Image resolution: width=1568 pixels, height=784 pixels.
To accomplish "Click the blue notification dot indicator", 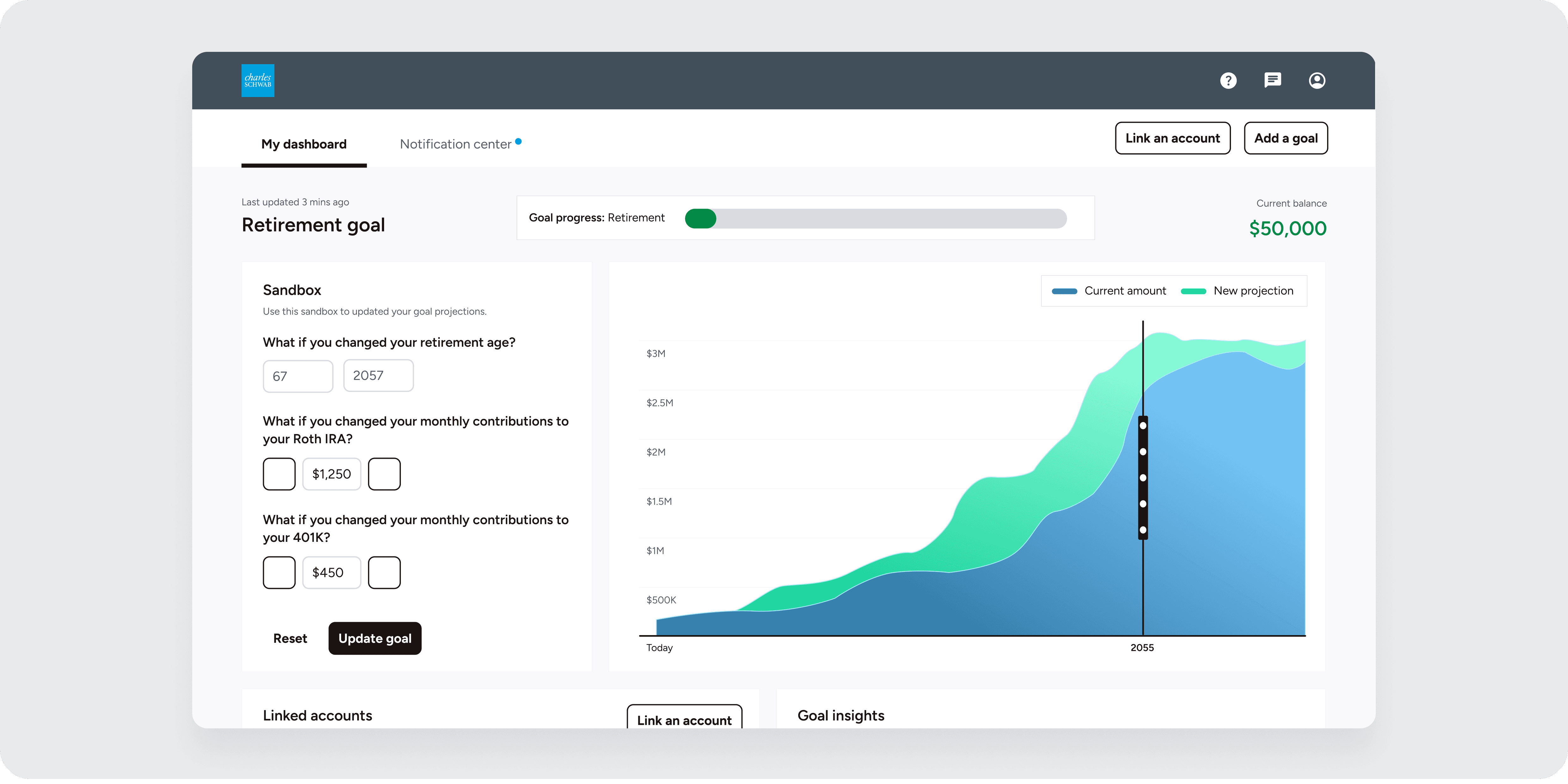I will [x=518, y=141].
